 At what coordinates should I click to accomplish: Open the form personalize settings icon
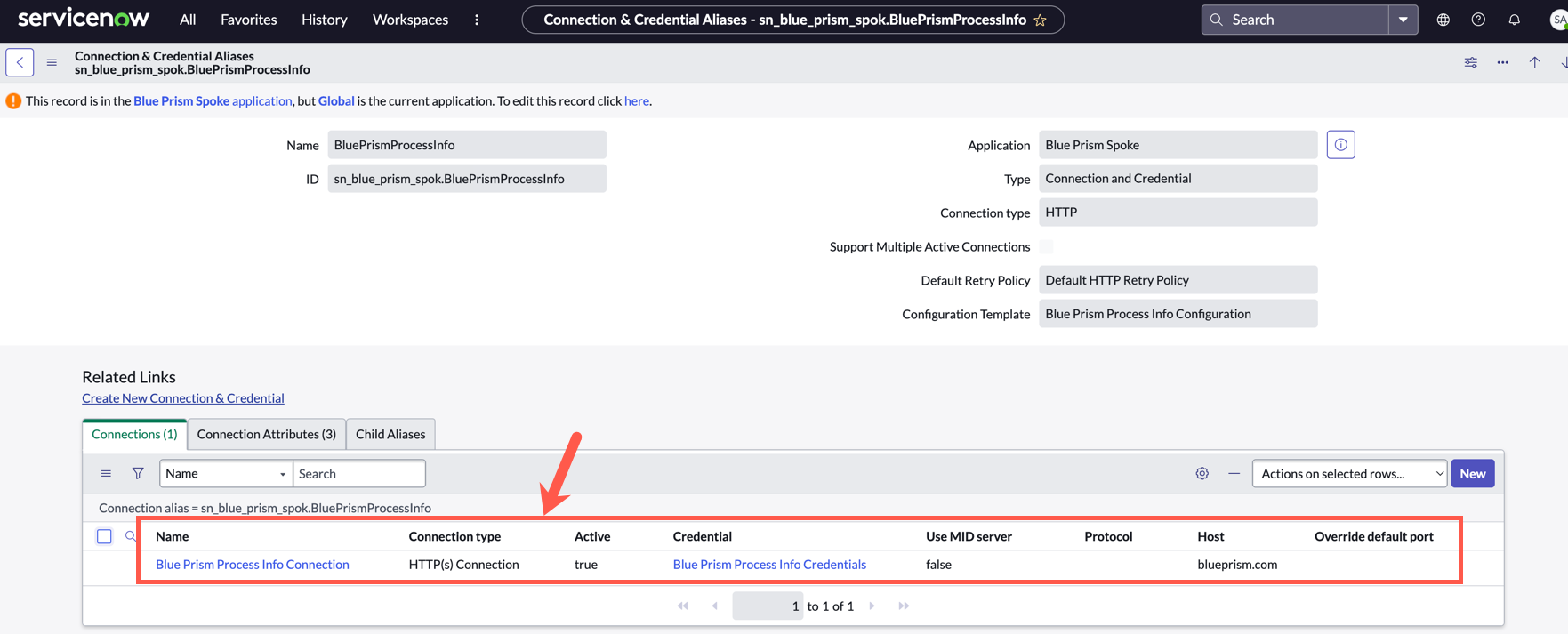pos(1471,62)
